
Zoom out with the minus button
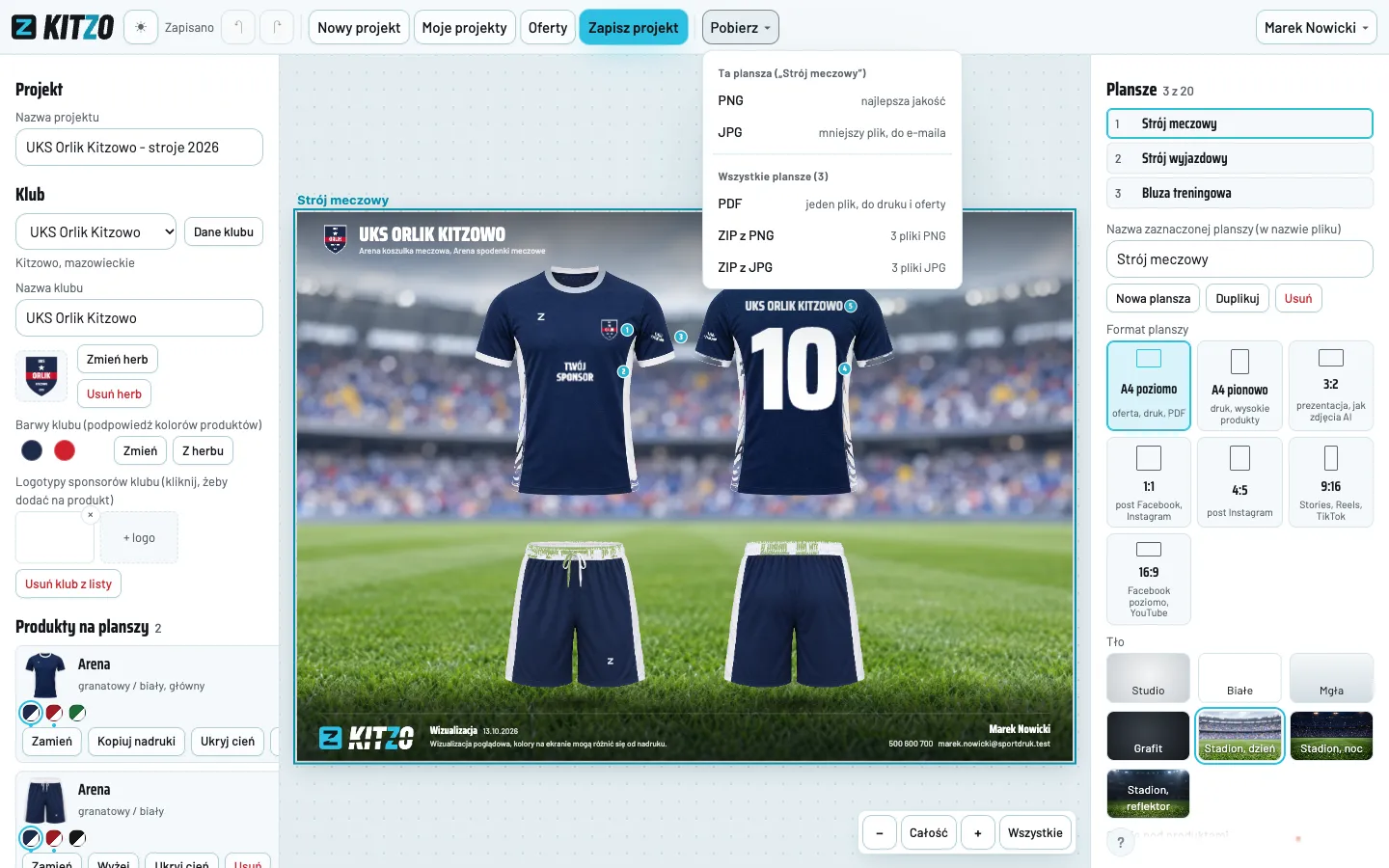pos(880,833)
